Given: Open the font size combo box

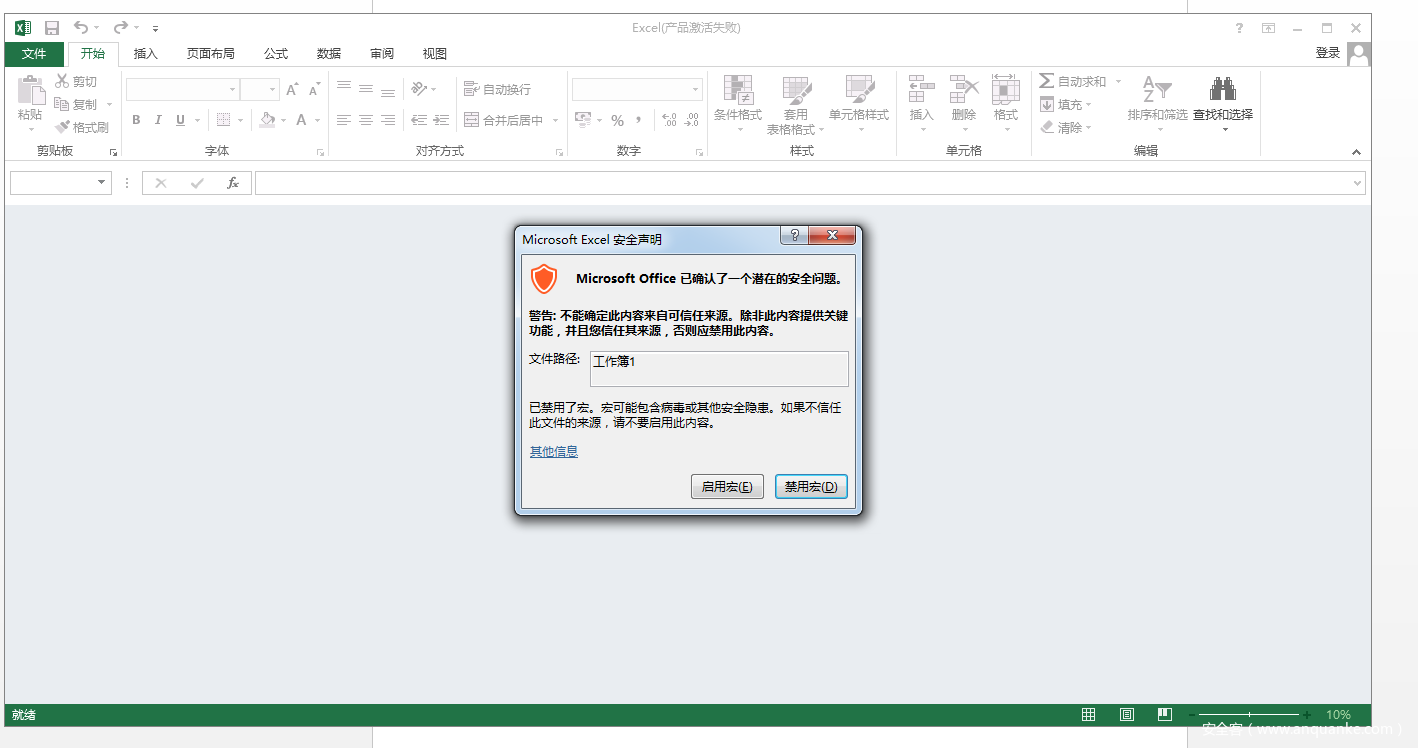Looking at the screenshot, I should [259, 90].
